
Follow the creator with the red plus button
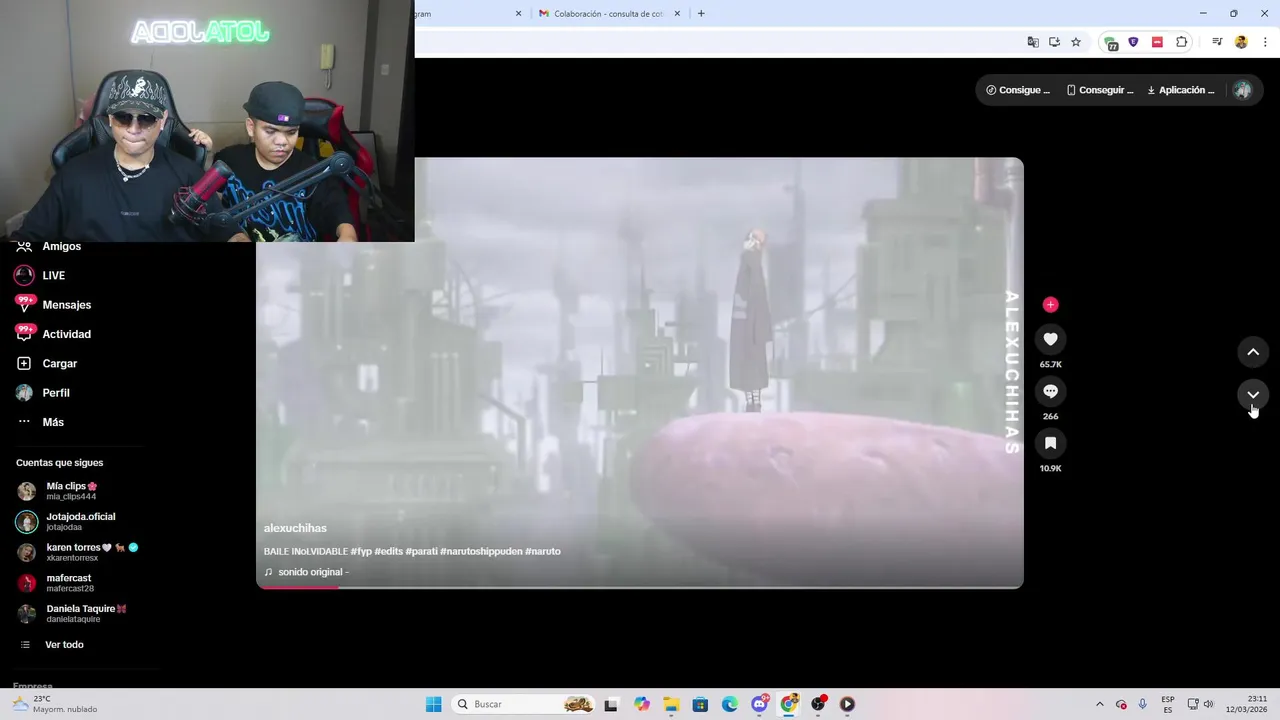tap(1050, 304)
